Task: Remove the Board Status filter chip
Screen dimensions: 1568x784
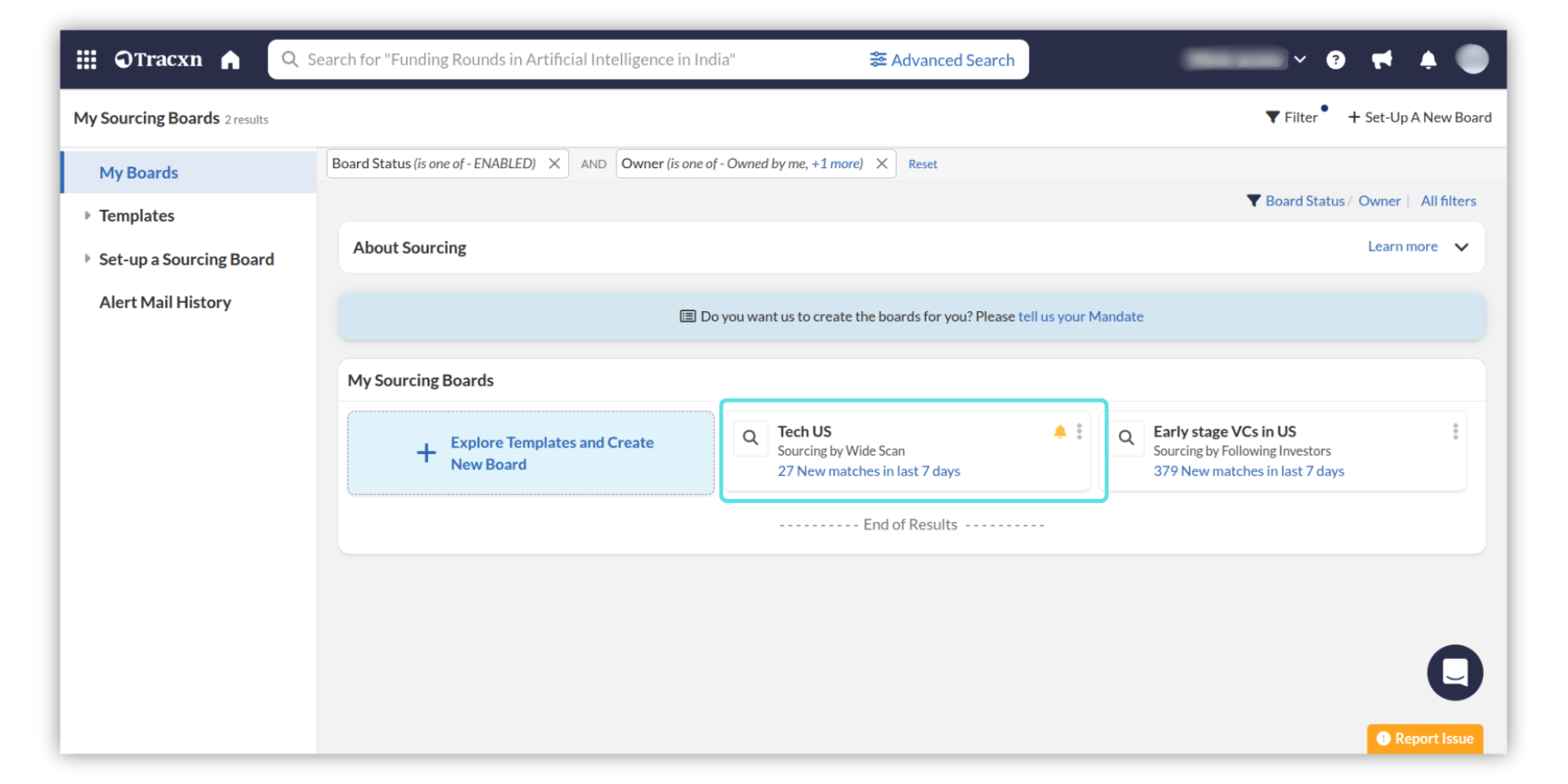Action: pyautogui.click(x=555, y=163)
